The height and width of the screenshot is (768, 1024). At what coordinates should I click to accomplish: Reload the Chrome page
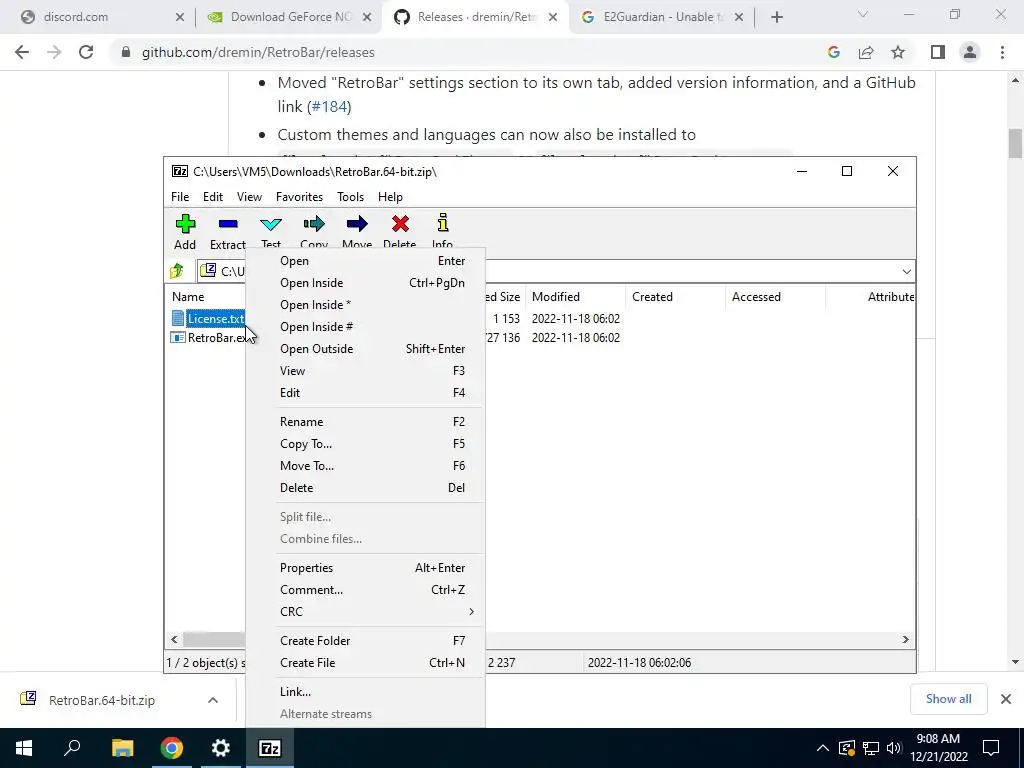coord(86,52)
